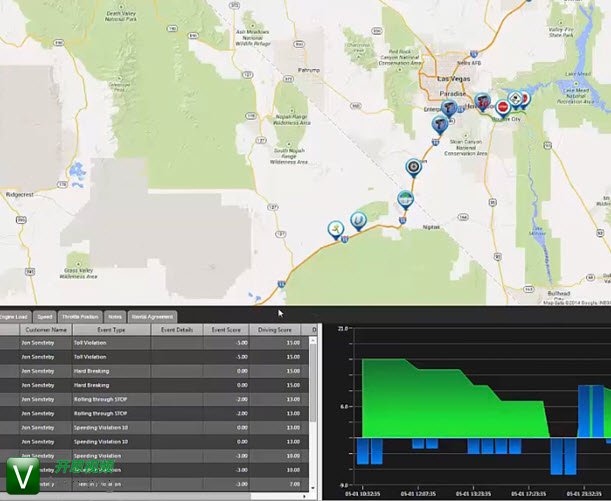The image size is (611, 501).
Task: Switch to the Speed tab
Action: pyautogui.click(x=45, y=317)
